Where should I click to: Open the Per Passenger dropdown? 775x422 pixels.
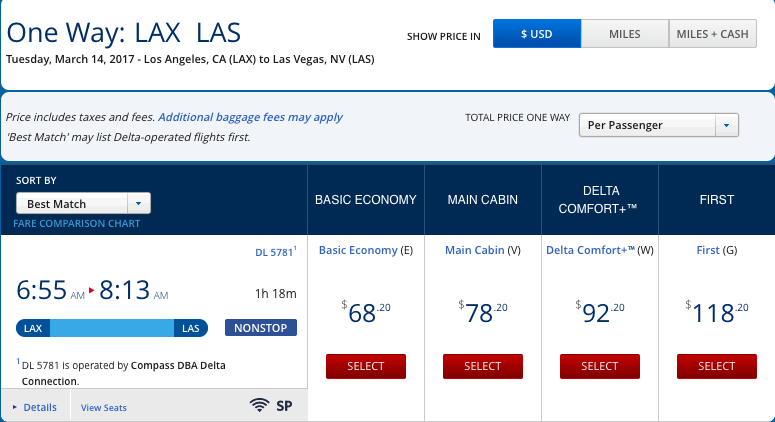pos(659,125)
